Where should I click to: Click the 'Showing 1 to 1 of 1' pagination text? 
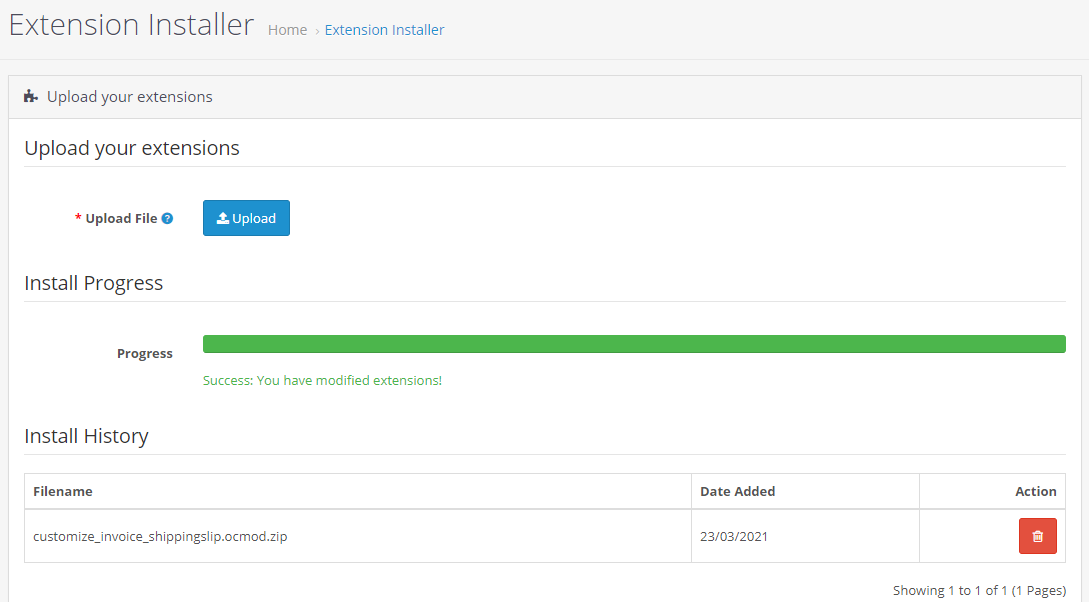979,590
